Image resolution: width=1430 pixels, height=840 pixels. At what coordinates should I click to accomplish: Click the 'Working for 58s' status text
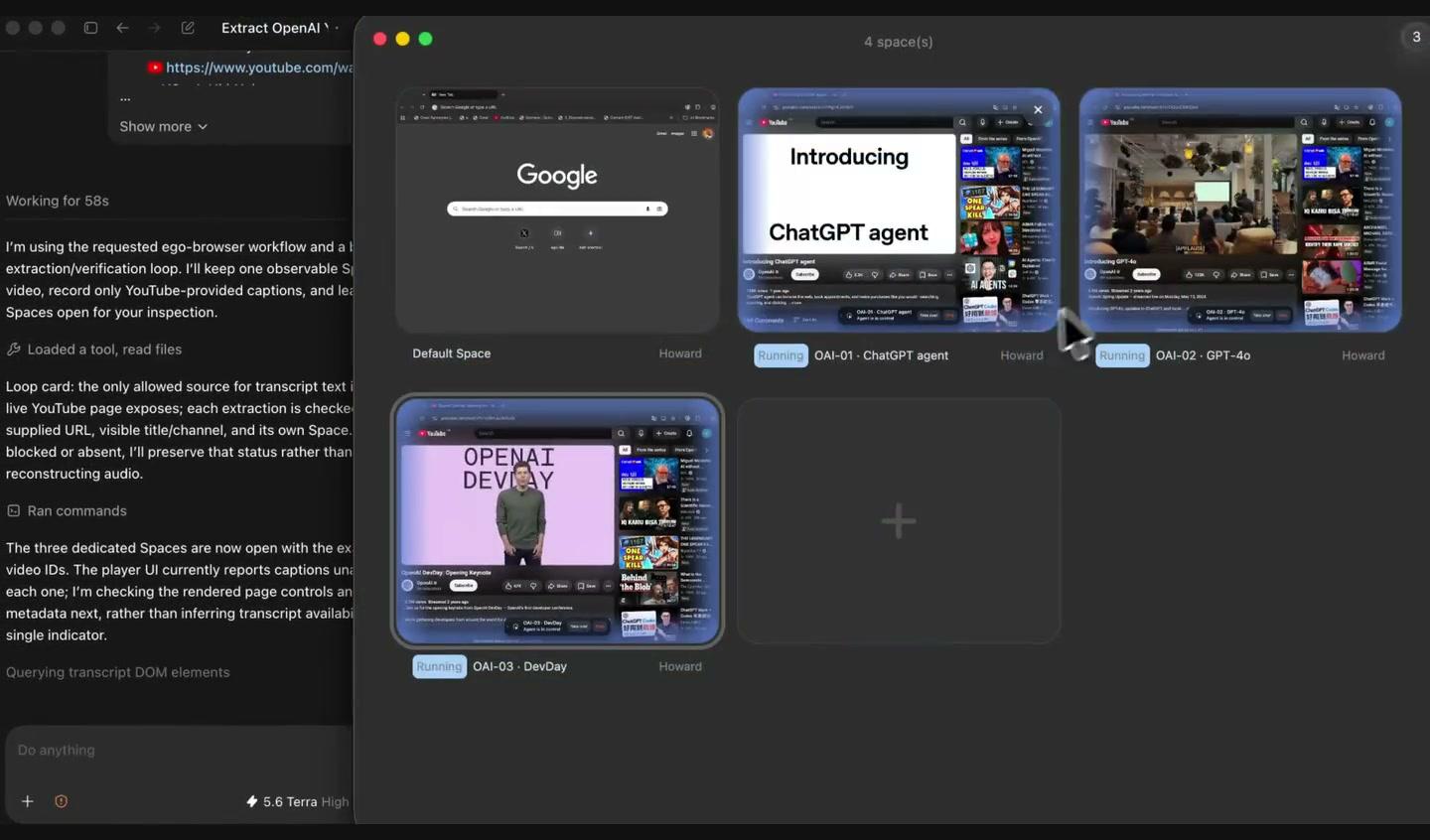[58, 201]
